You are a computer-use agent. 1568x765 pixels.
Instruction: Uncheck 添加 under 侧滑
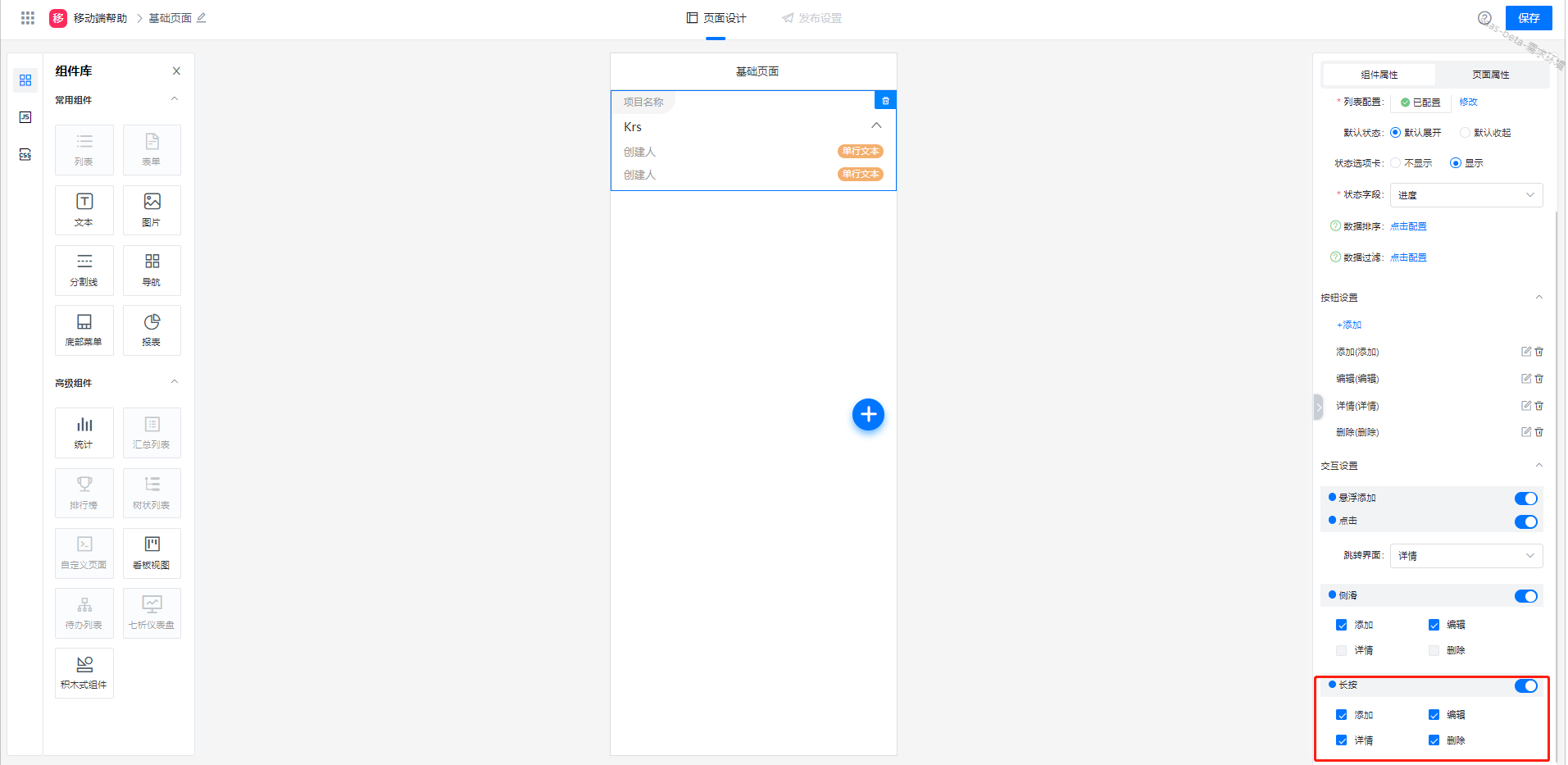click(x=1341, y=625)
